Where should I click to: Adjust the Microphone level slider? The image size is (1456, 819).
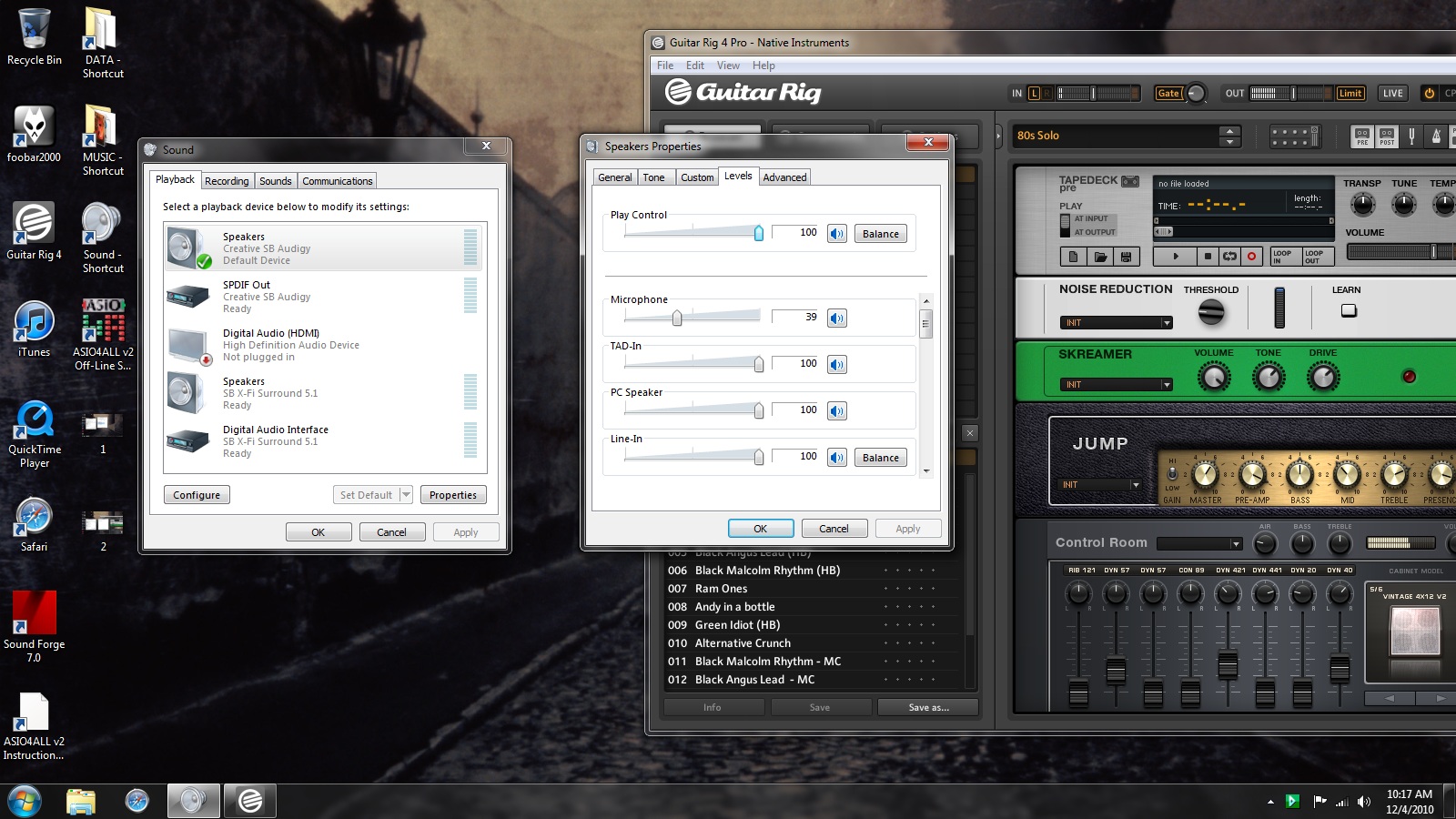[x=677, y=318]
